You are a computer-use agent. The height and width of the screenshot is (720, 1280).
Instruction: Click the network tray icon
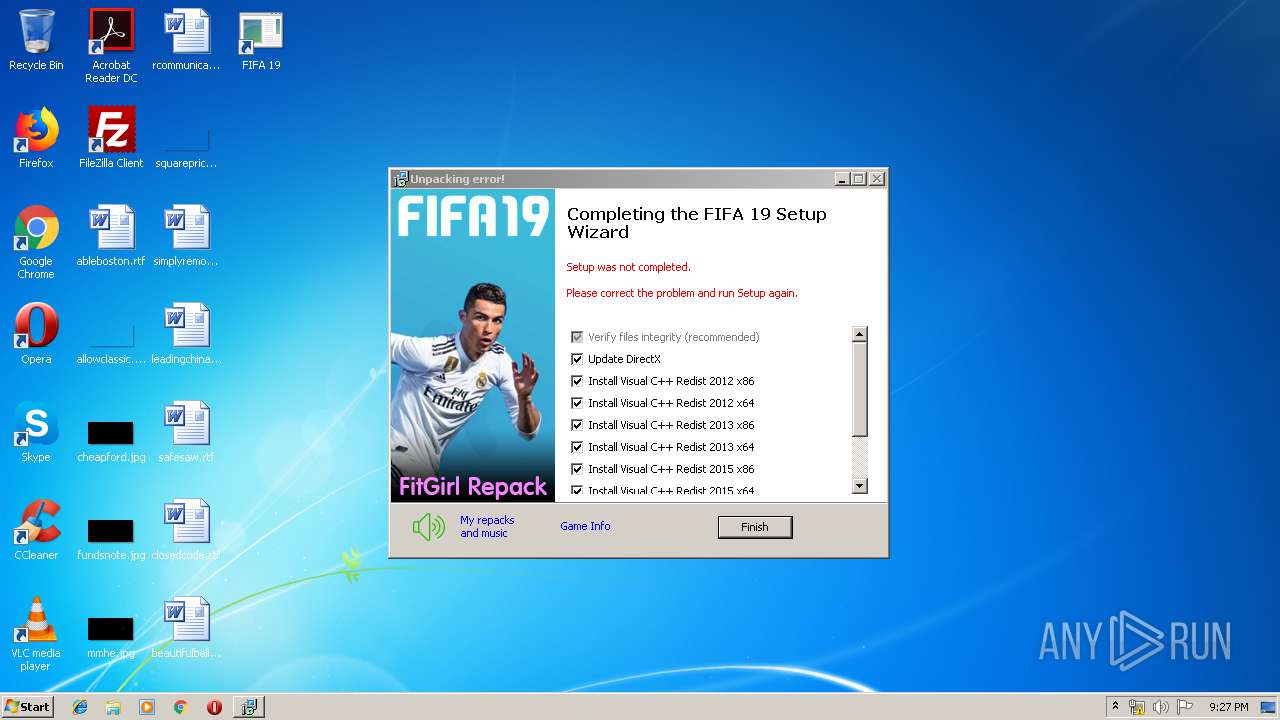tap(1137, 707)
